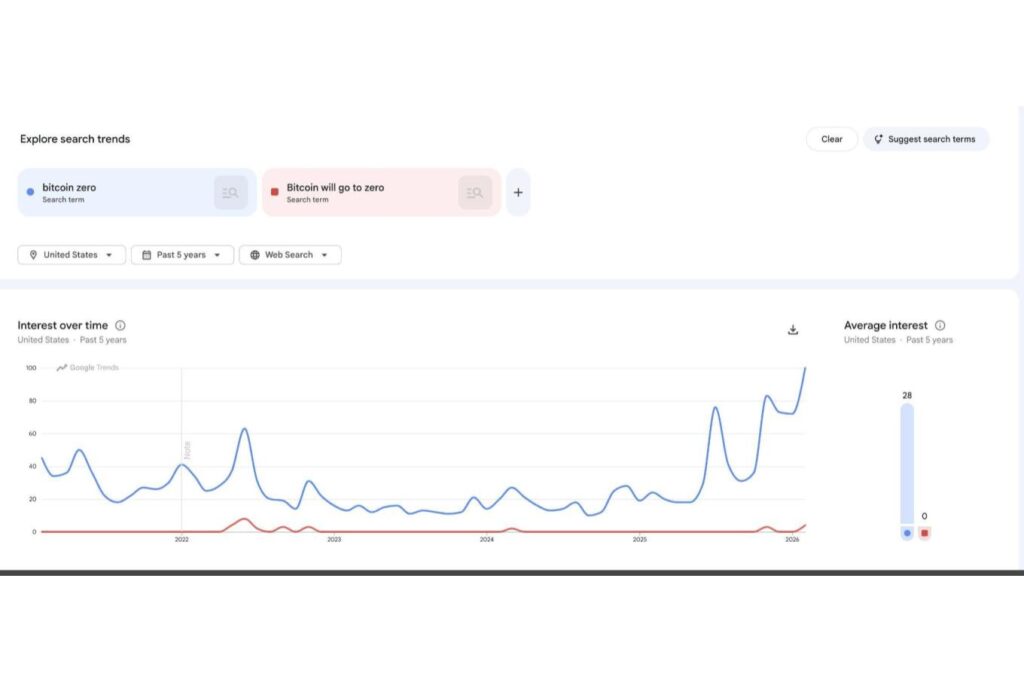1024x682 pixels.
Task: Expand the Past 5 years time range dropdown
Action: [x=182, y=255]
